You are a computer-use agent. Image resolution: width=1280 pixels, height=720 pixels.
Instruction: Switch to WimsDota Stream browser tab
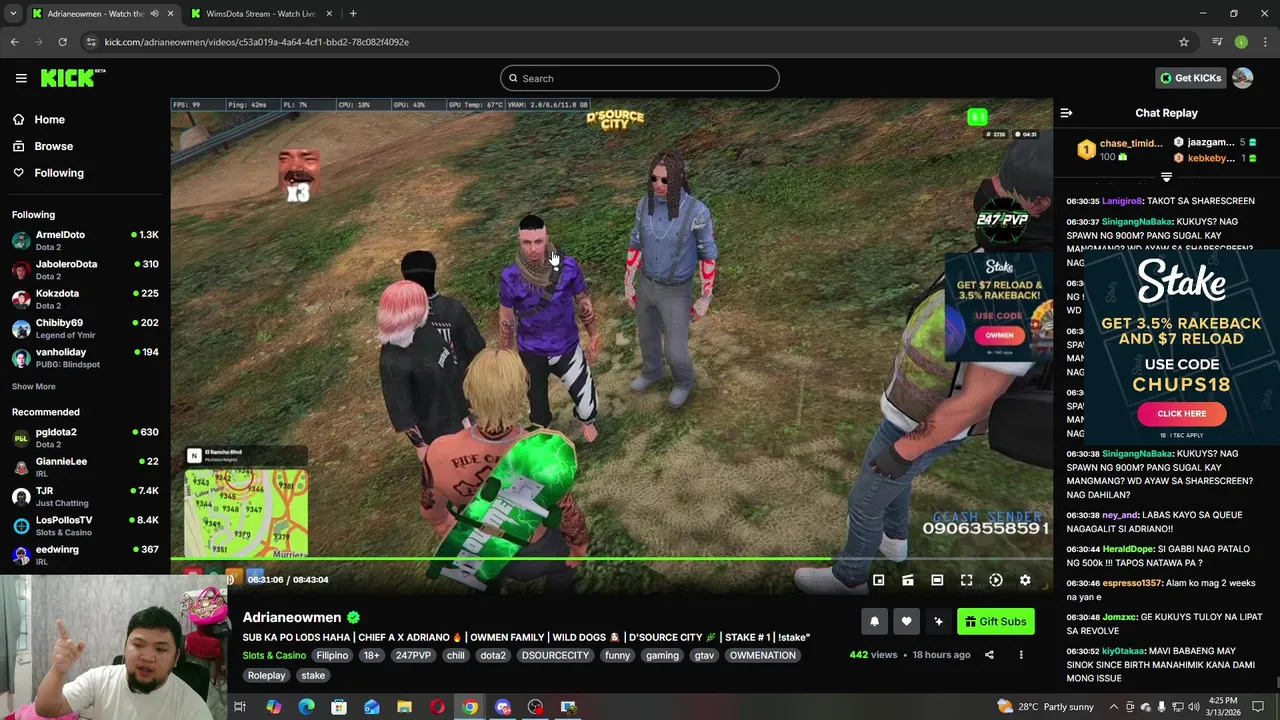coord(260,14)
